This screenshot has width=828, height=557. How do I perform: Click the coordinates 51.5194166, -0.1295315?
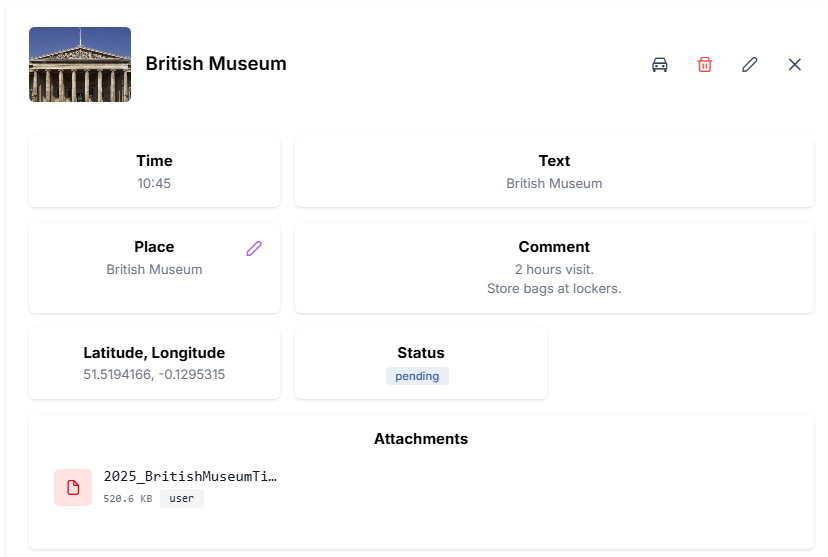coord(154,374)
